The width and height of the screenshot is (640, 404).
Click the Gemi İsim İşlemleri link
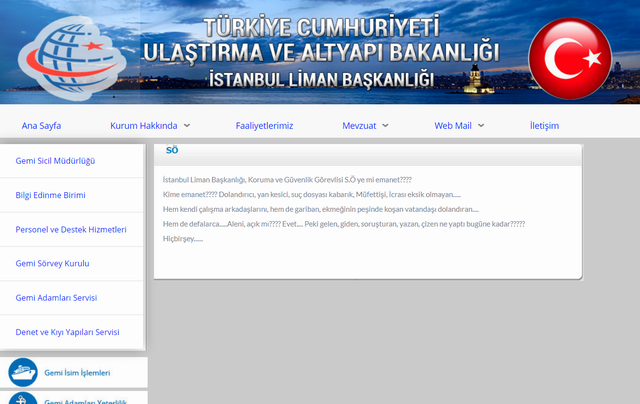click(77, 373)
